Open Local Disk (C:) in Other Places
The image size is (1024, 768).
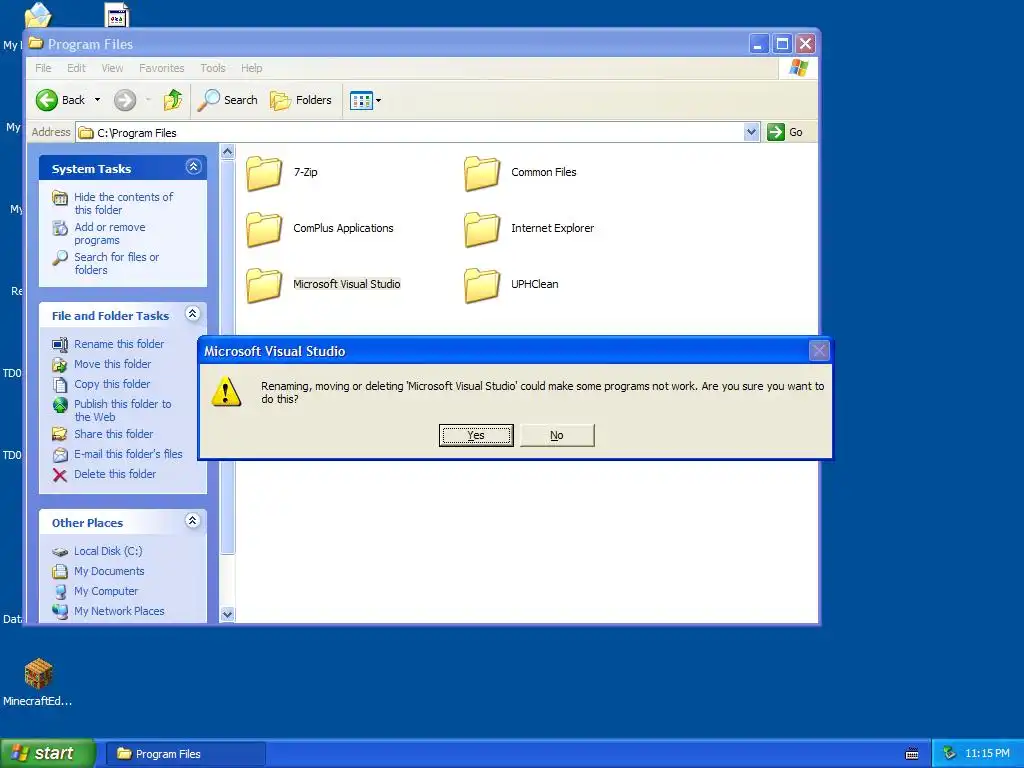pos(108,551)
